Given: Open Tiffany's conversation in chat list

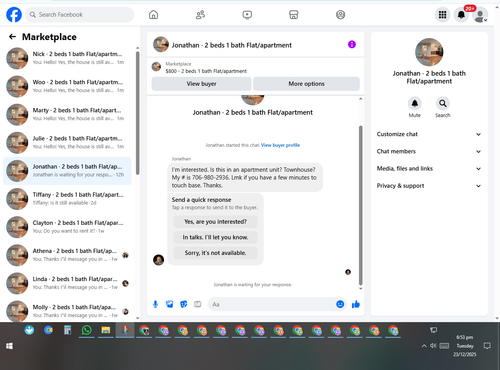Looking at the screenshot, I should coord(67,199).
